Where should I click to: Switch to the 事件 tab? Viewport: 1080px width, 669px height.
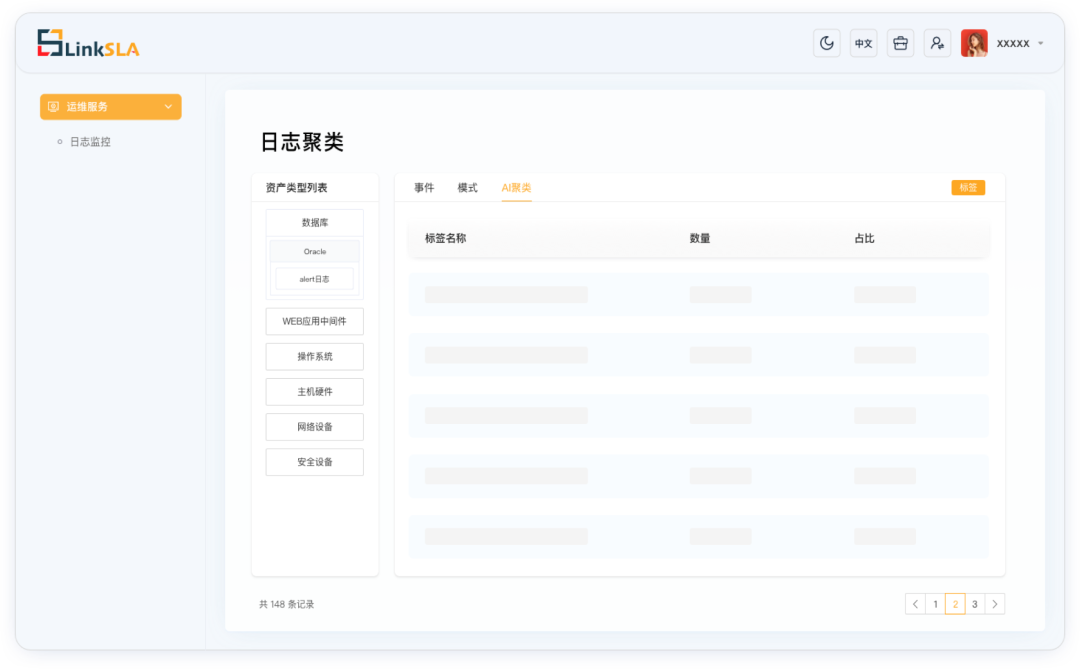click(x=424, y=187)
